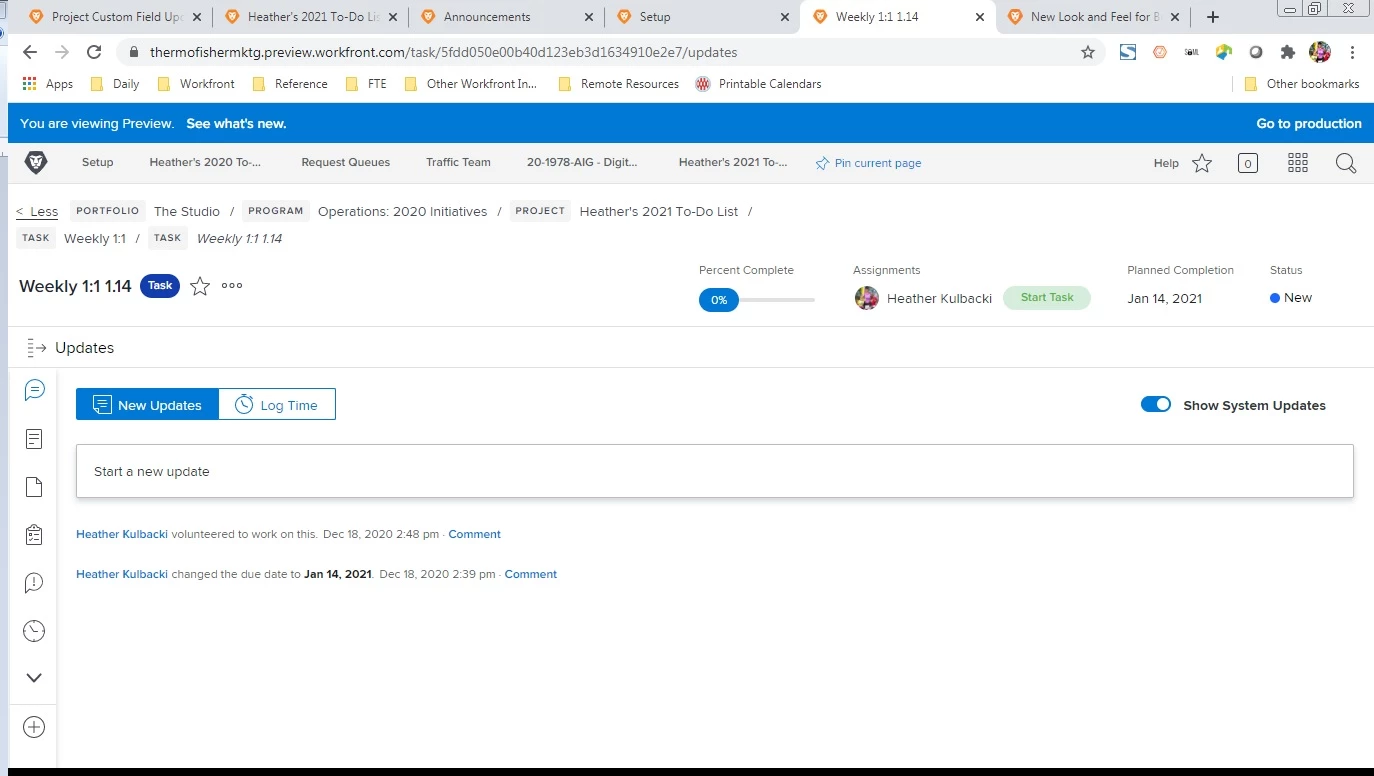Open Setup in top navigation
The height and width of the screenshot is (776, 1374).
[98, 162]
